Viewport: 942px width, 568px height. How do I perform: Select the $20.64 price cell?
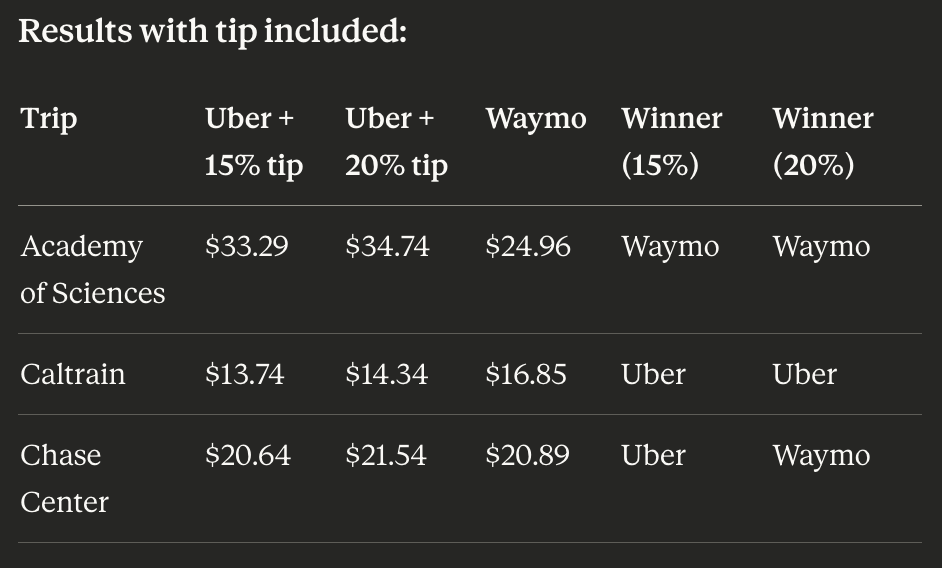247,456
